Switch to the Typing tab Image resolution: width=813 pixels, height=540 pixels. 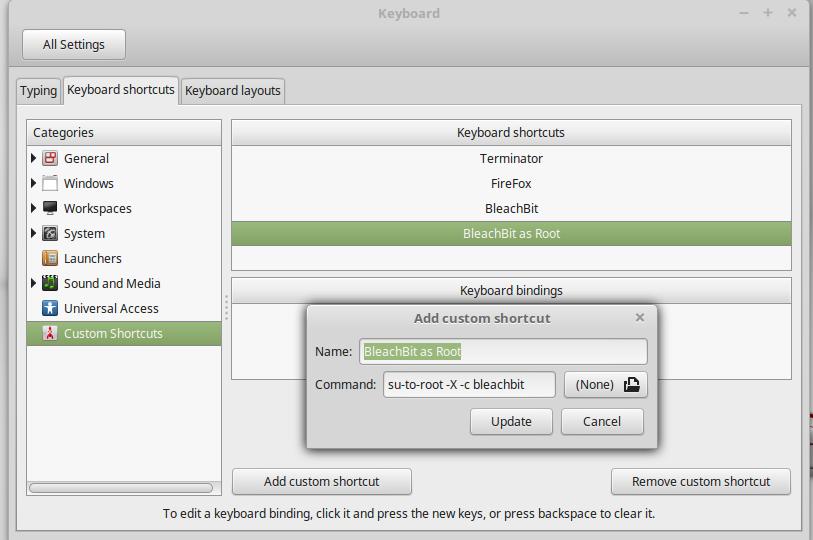[38, 91]
